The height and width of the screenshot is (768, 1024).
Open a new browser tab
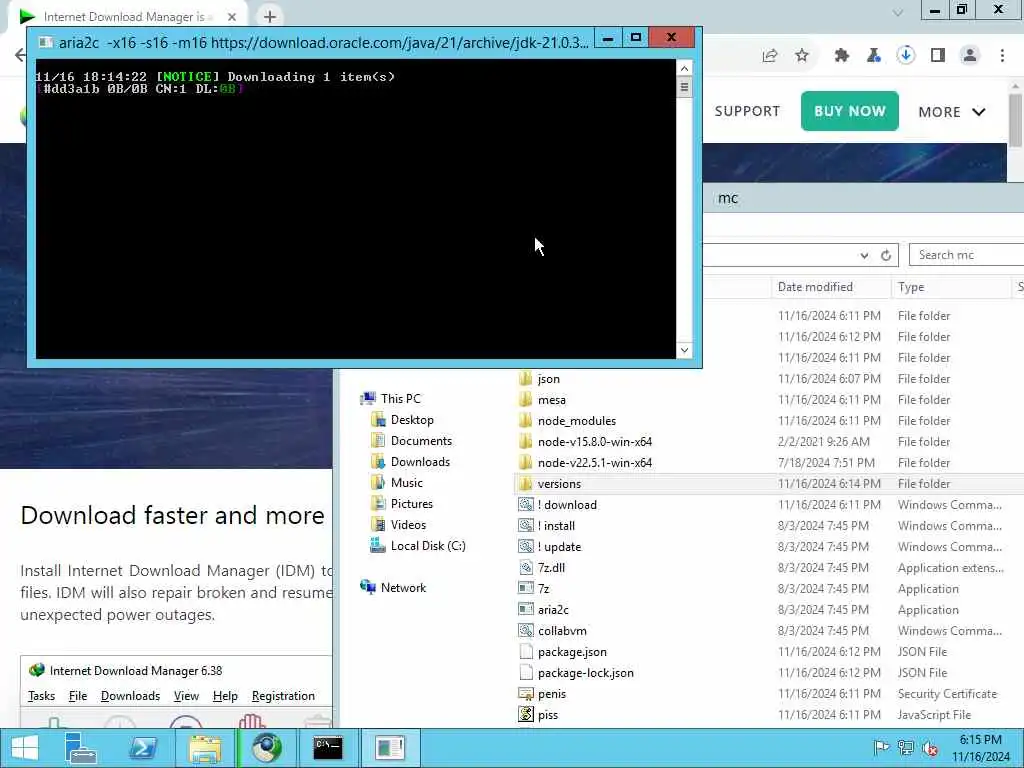[x=270, y=17]
